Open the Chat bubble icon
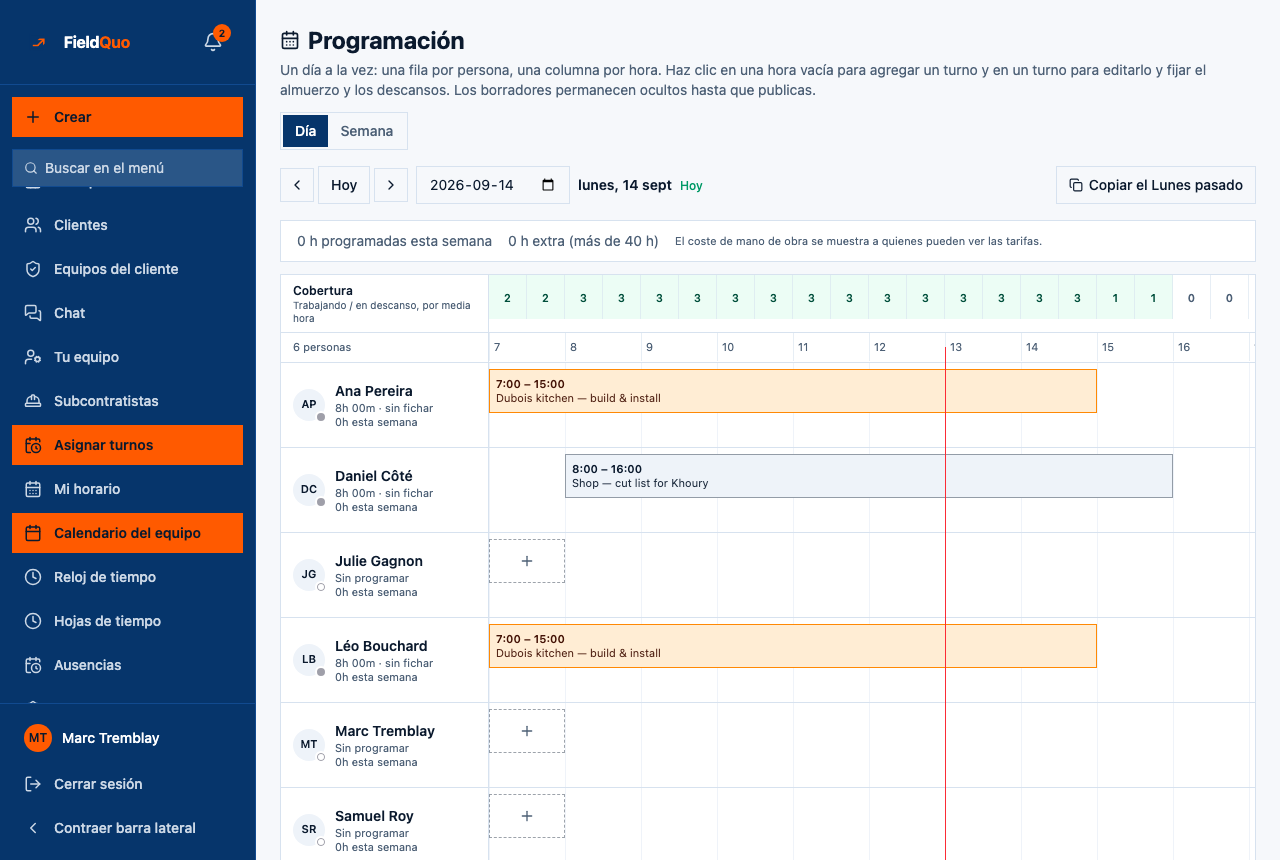The height and width of the screenshot is (860, 1280). [x=33, y=313]
